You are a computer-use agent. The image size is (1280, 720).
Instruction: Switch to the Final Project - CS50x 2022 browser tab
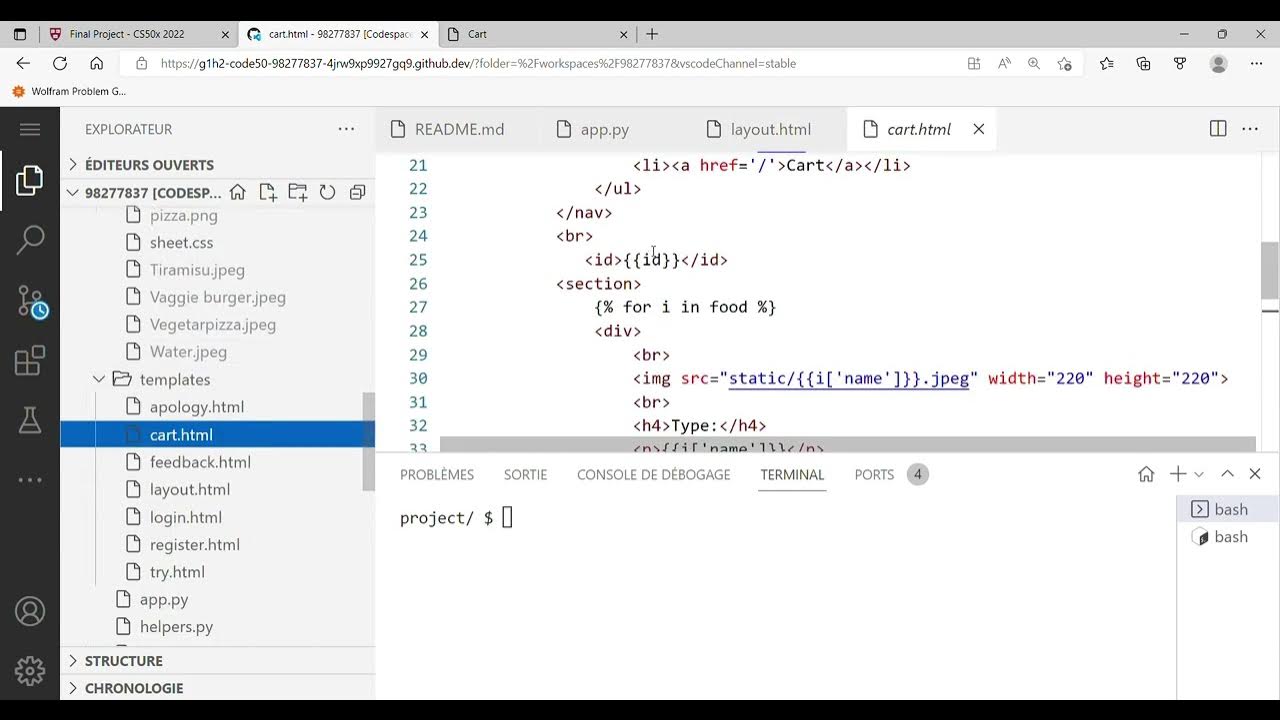[x=137, y=34]
